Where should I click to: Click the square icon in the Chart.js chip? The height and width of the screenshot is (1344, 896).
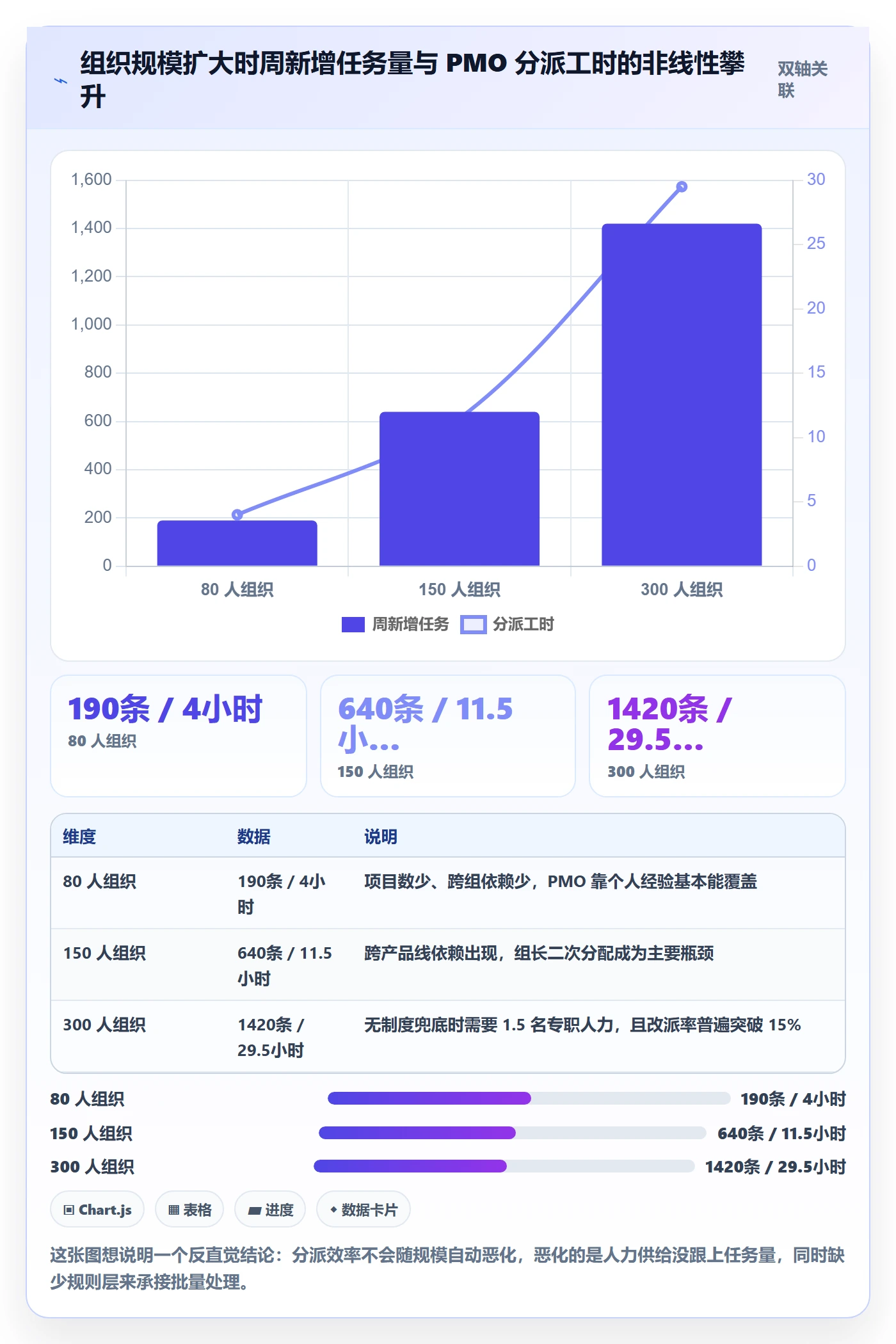(69, 1210)
